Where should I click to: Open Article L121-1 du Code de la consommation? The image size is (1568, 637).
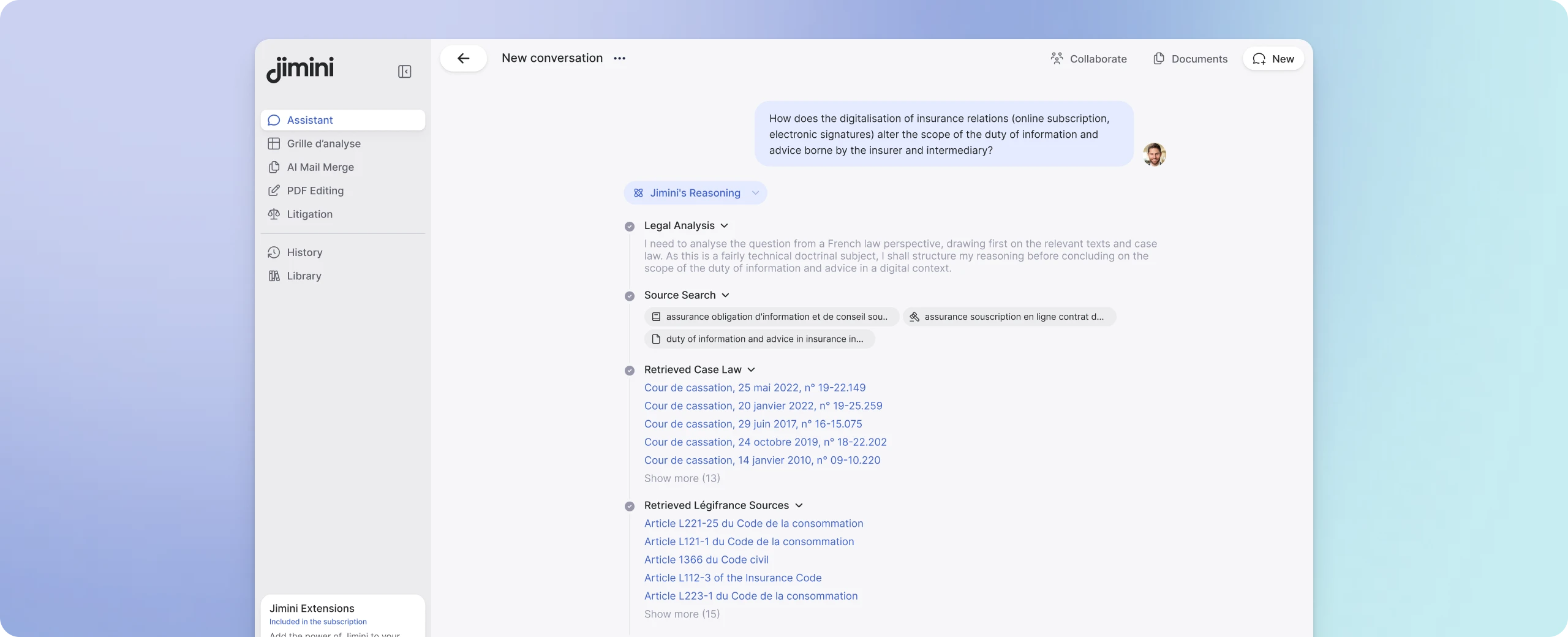pos(748,541)
